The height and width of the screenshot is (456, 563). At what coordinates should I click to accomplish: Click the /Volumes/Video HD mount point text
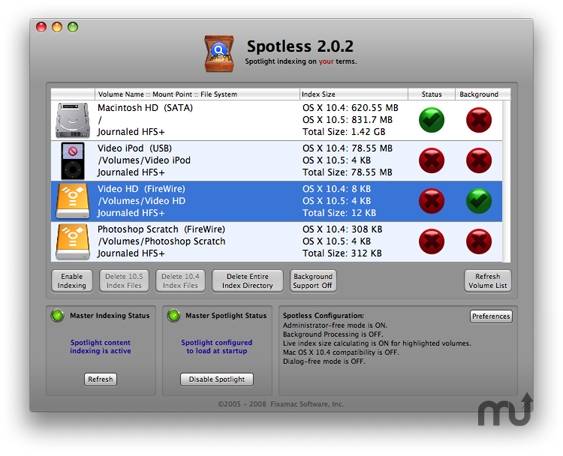tap(142, 201)
